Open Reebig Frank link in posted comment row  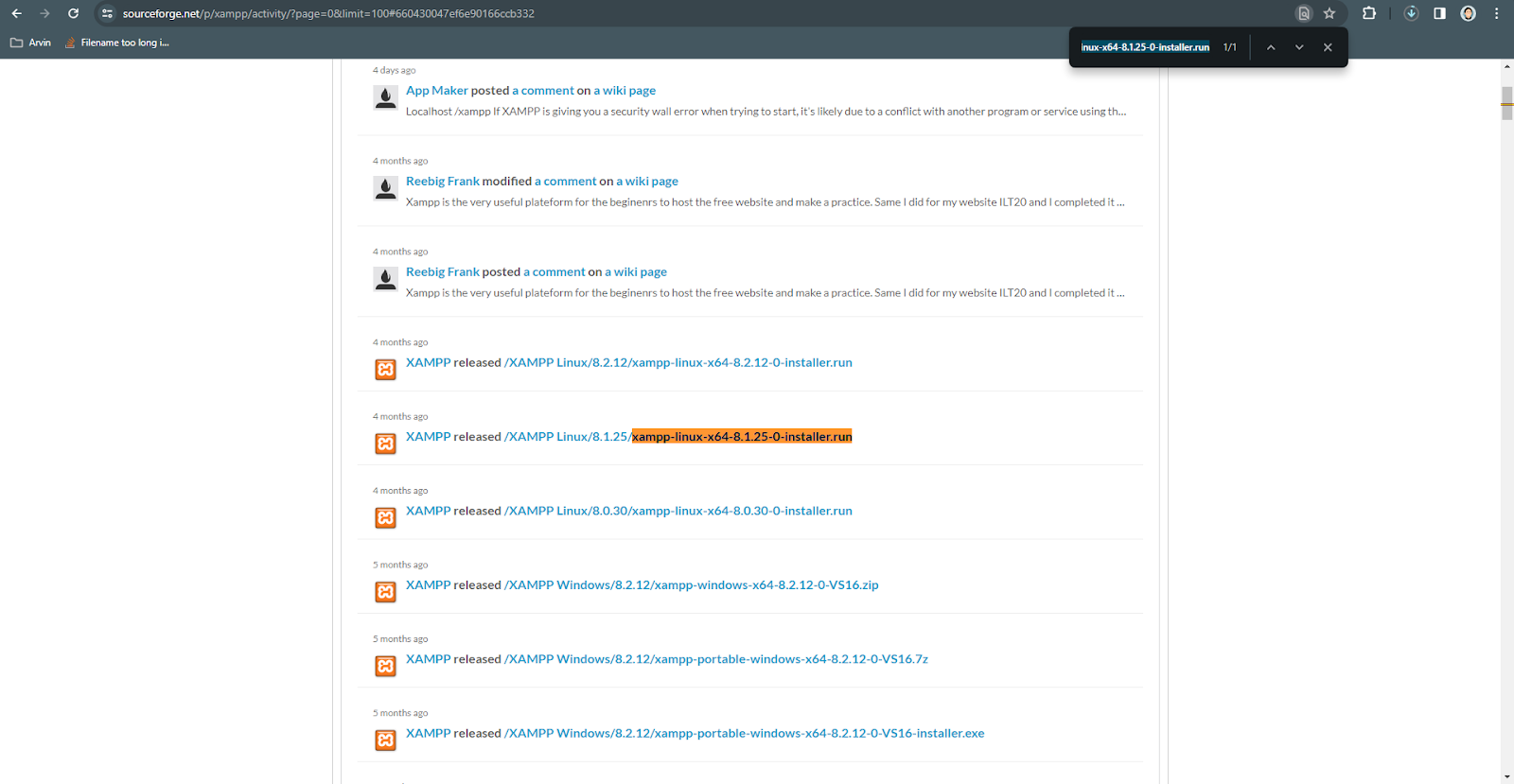pos(443,272)
